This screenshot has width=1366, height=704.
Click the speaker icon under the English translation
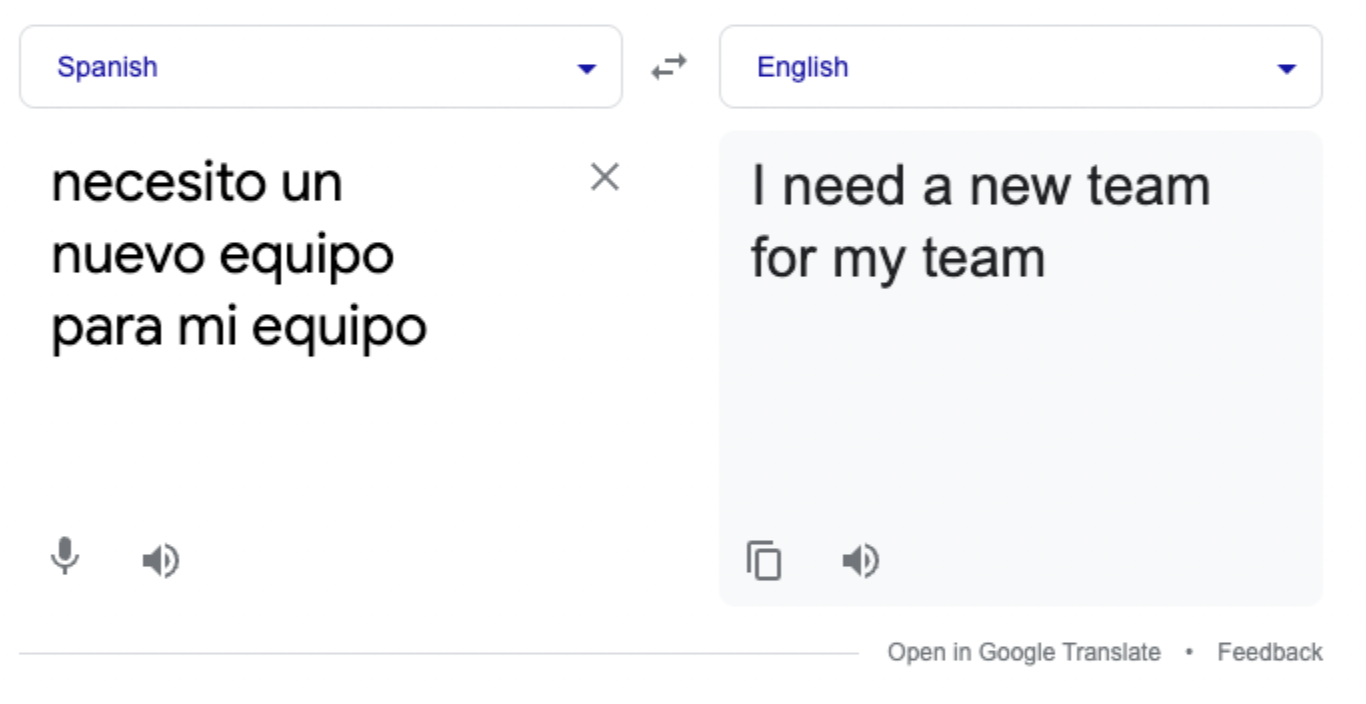(x=858, y=560)
